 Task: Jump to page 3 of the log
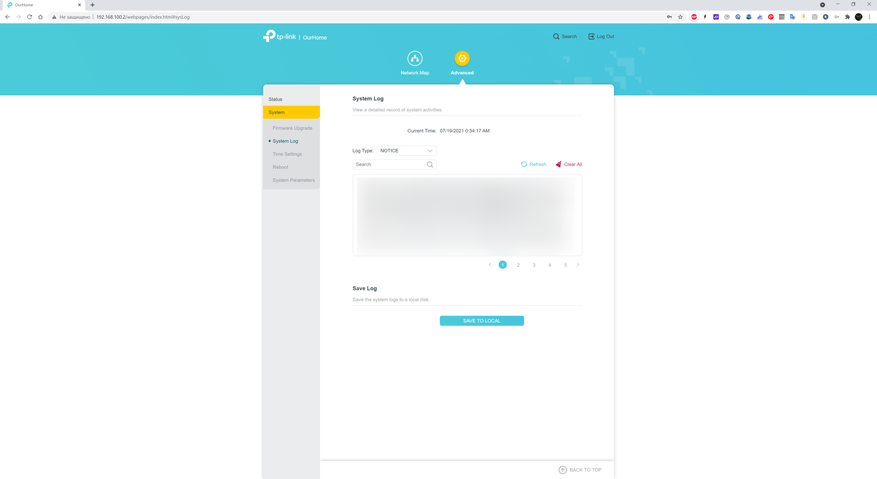click(534, 265)
